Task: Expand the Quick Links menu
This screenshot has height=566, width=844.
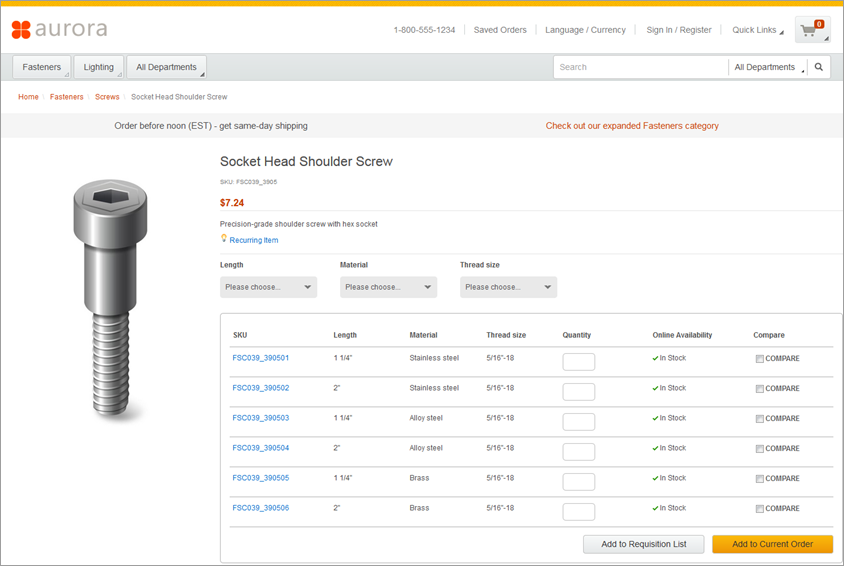Action: click(757, 30)
